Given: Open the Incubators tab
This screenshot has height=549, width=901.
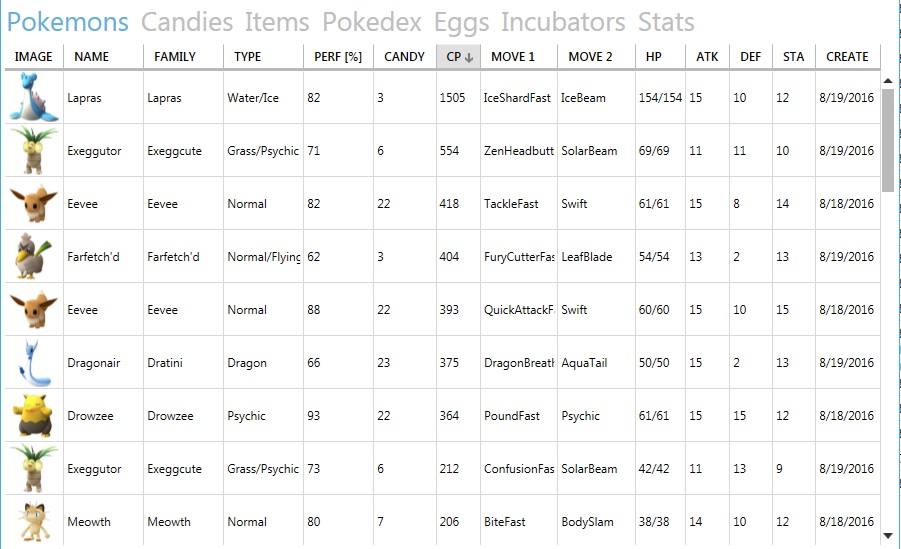Looking at the screenshot, I should [x=563, y=22].
